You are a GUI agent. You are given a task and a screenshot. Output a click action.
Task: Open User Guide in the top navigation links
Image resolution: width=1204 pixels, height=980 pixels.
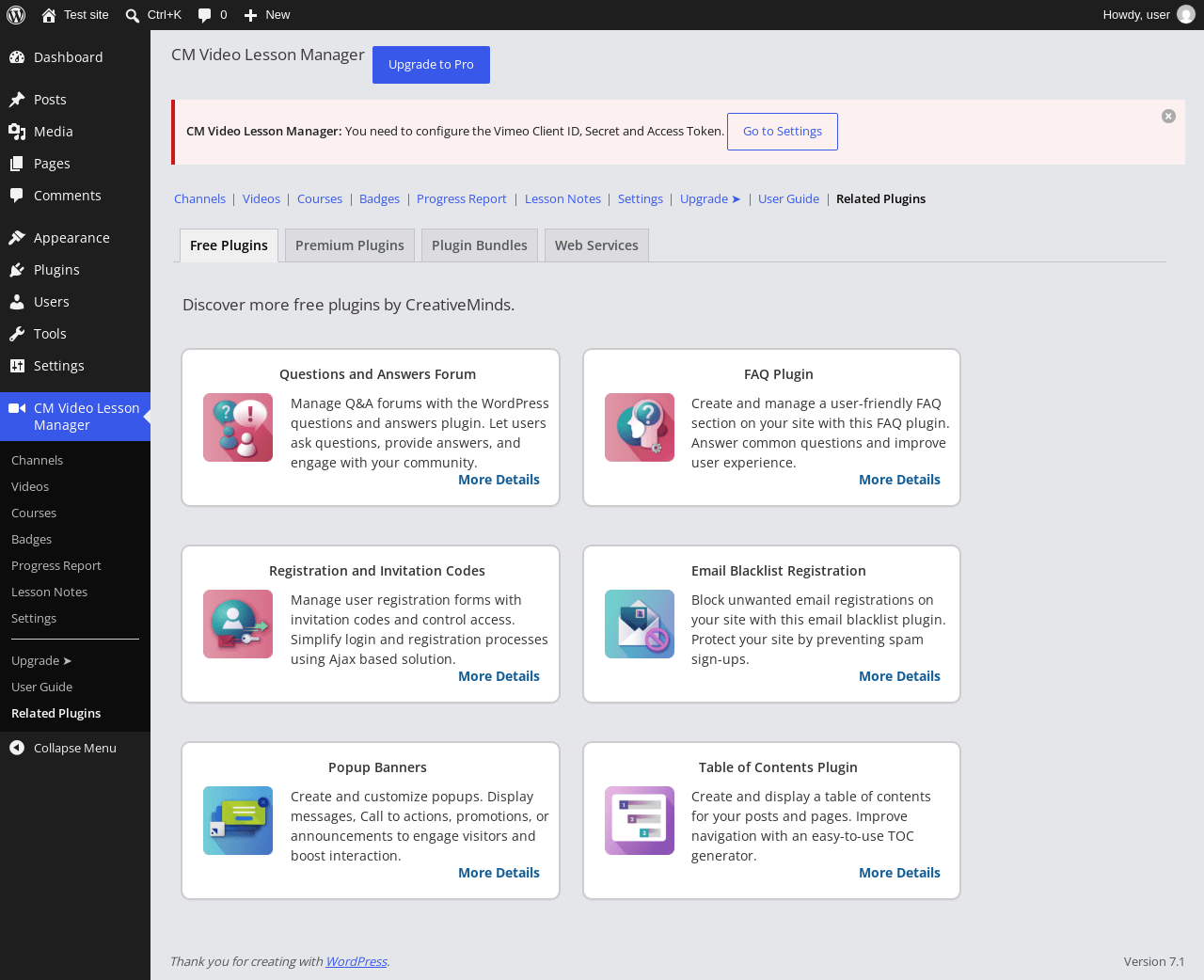pos(788,199)
